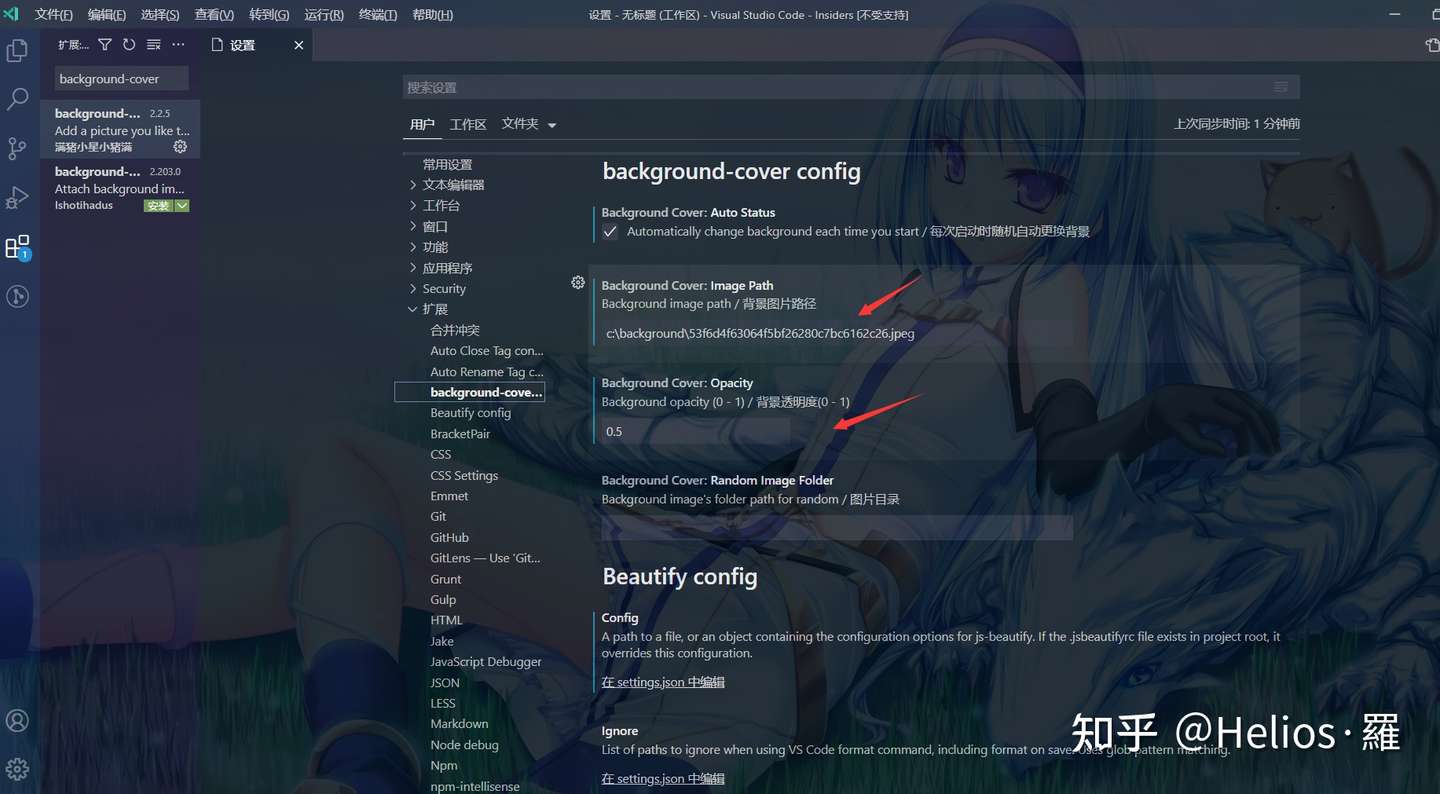Open the Accounts menu icon

tap(17, 721)
